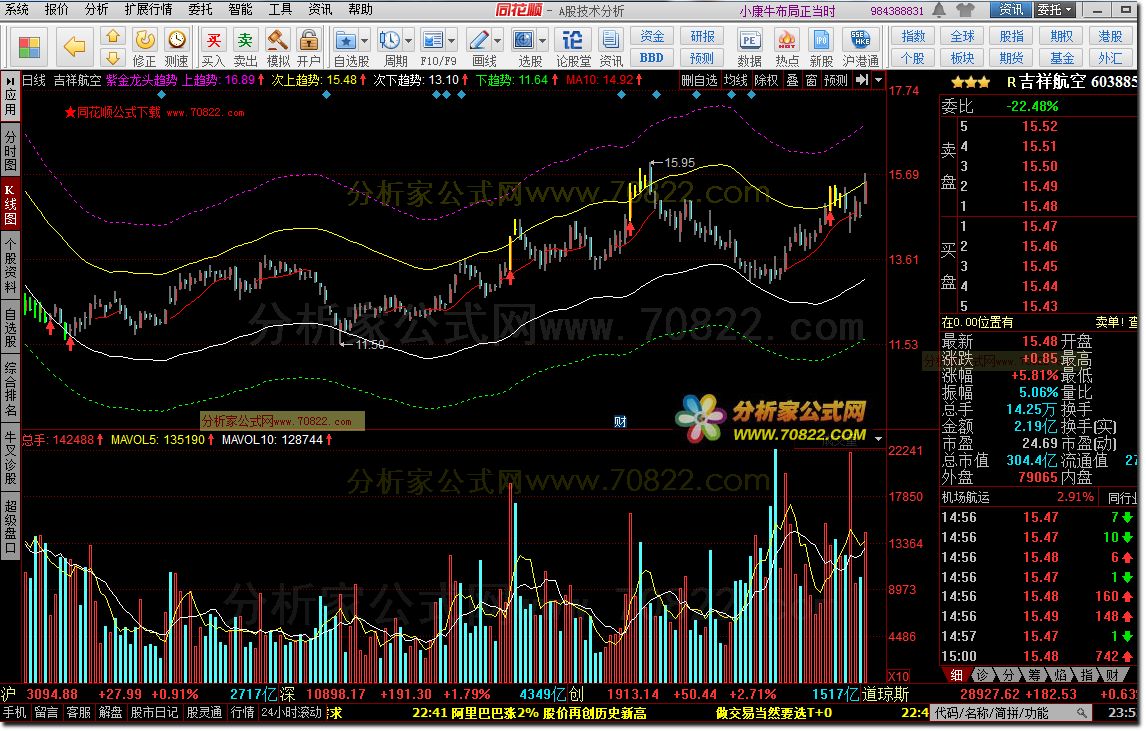Open the 扩展行情 menu
The image size is (1146, 731).
point(148,10)
